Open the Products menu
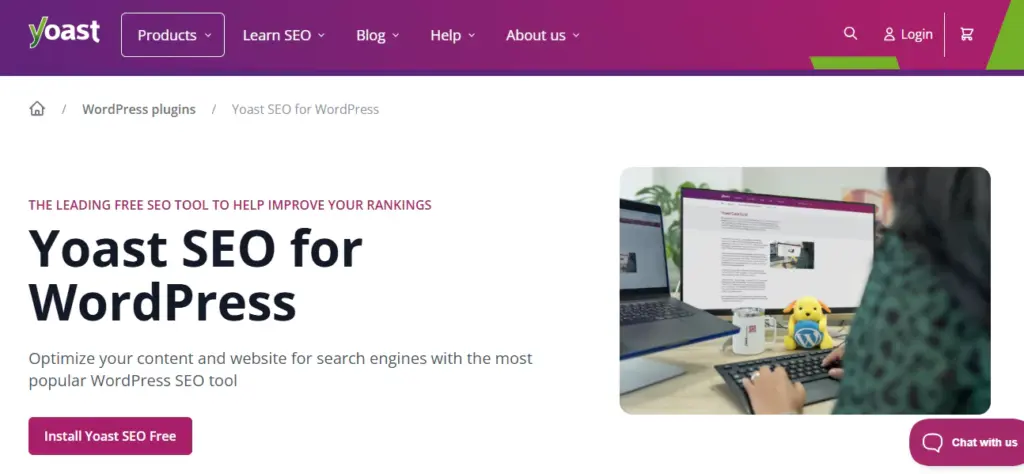The height and width of the screenshot is (474, 1024). [x=173, y=35]
